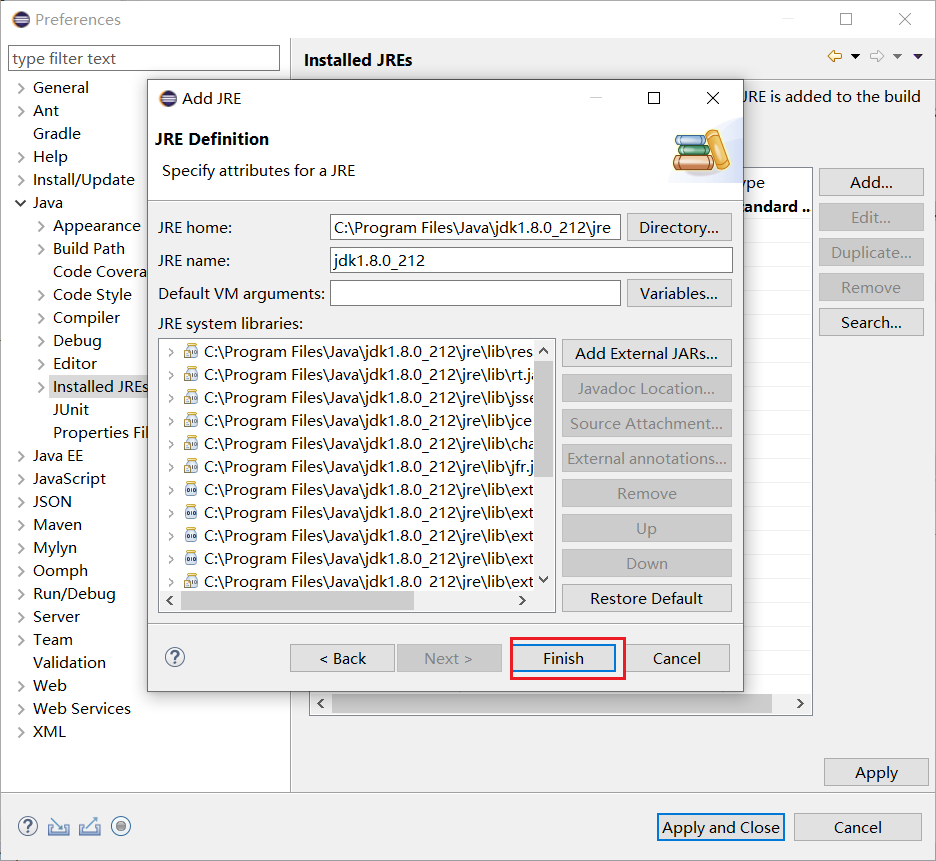Expand the jre\lib\jfr.jar library entry
936x861 pixels.
(x=171, y=467)
